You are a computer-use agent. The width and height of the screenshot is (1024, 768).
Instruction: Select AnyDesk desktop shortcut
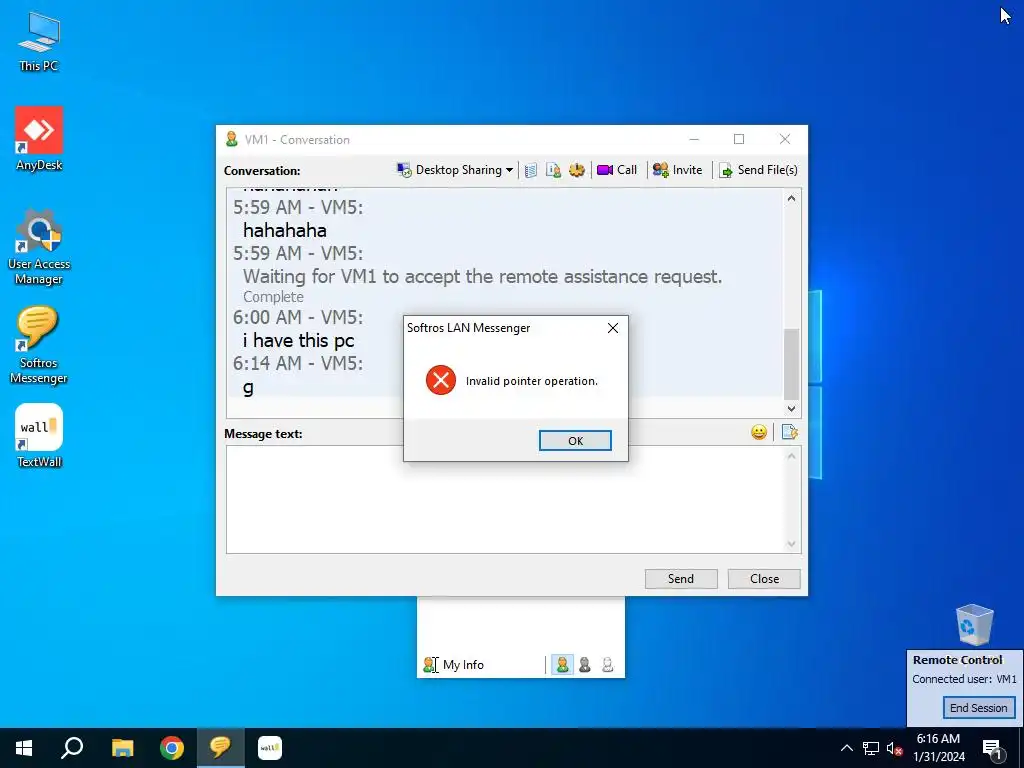click(x=39, y=139)
